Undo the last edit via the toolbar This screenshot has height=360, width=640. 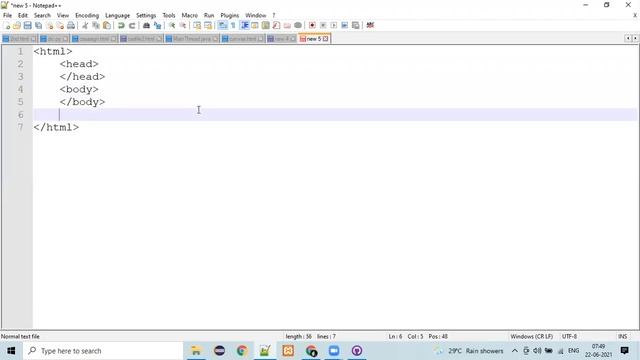(121, 25)
